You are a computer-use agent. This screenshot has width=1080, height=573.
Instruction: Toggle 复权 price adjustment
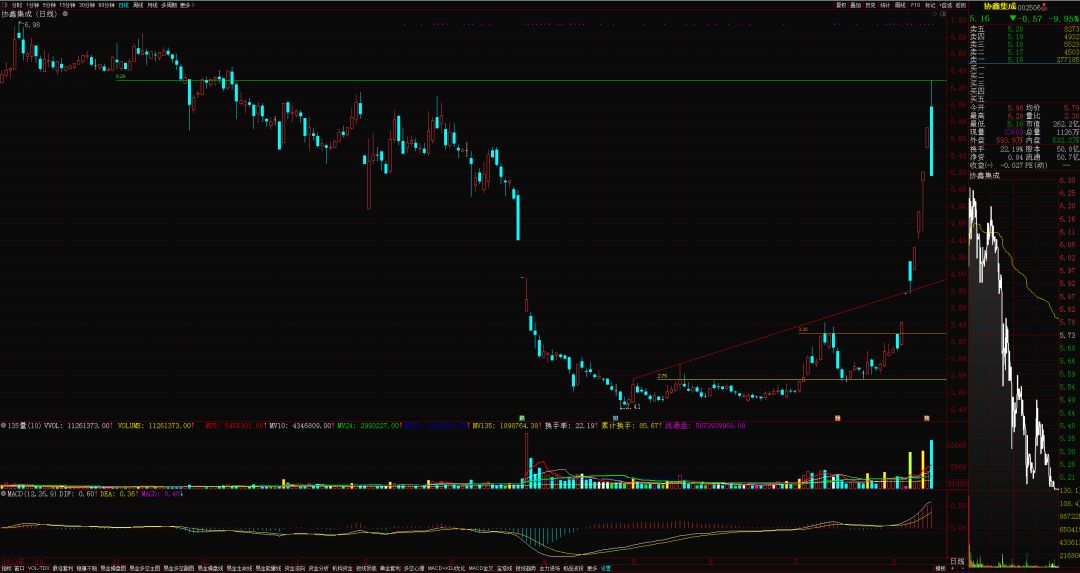(x=841, y=5)
